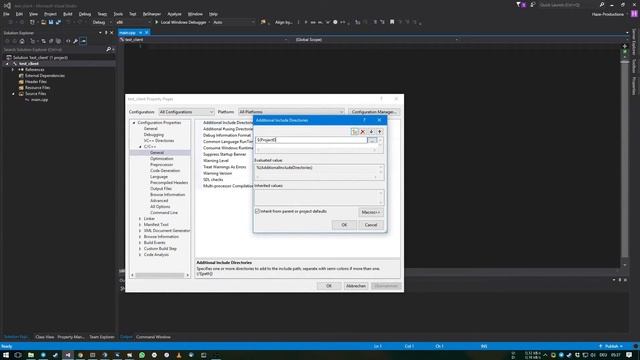The image size is (640, 360).
Task: Click the move line down arrow icon
Action: pyautogui.click(x=371, y=132)
